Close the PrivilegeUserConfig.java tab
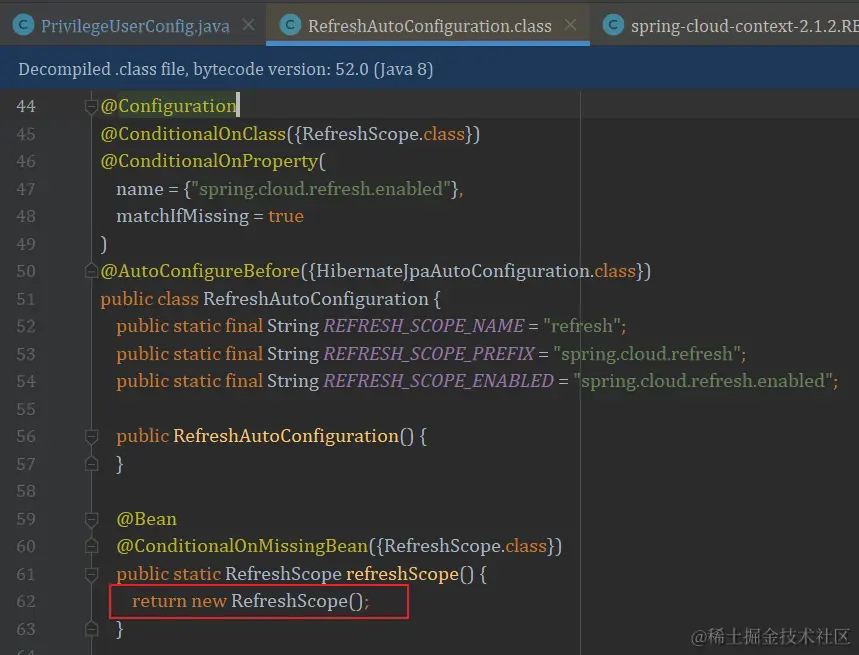The image size is (859, 655). coord(249,25)
